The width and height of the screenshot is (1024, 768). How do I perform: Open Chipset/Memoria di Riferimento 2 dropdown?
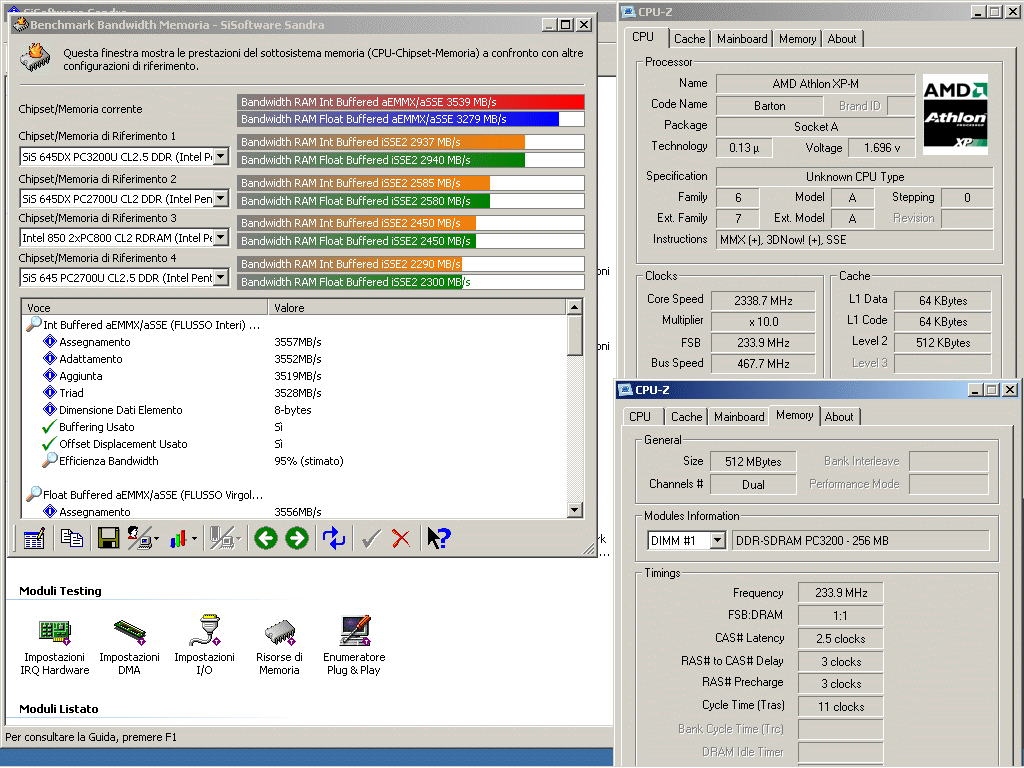click(x=221, y=198)
